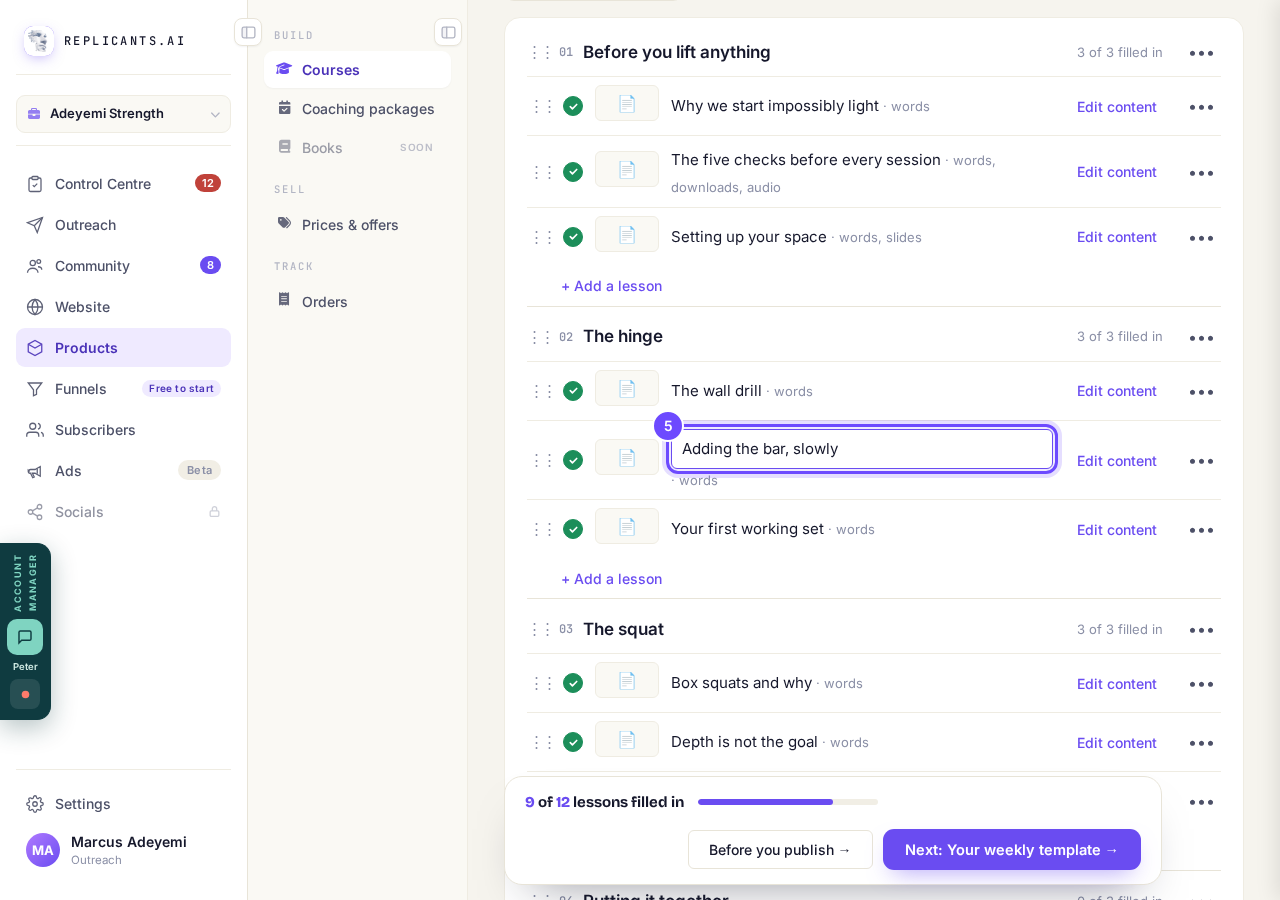Toggle the green check on Why we start impossibly light

coord(573,106)
